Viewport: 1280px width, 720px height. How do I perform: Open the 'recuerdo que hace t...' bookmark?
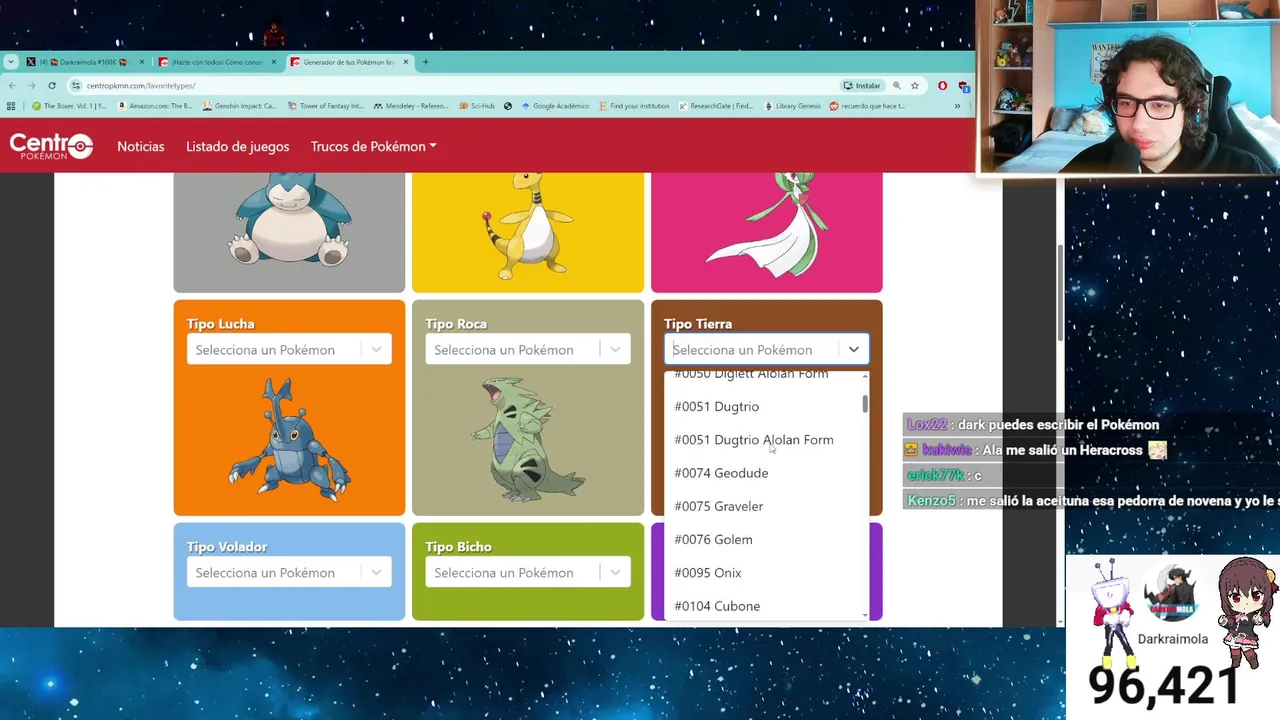868,106
